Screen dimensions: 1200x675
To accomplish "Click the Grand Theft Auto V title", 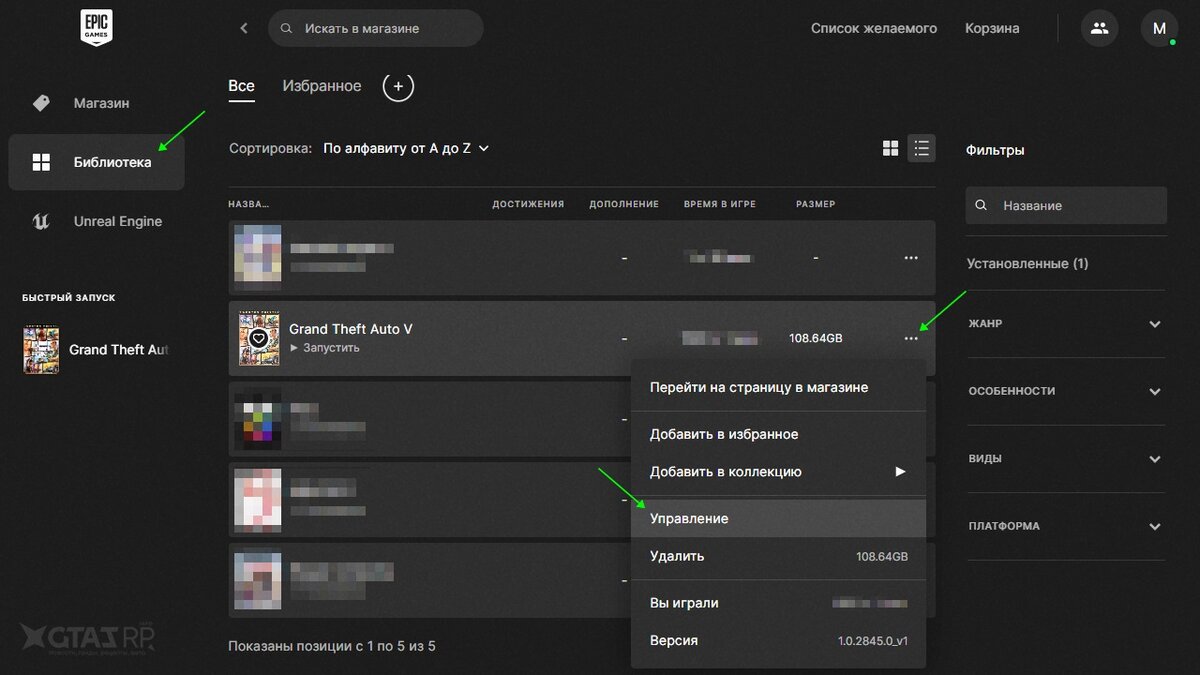I will pos(351,329).
